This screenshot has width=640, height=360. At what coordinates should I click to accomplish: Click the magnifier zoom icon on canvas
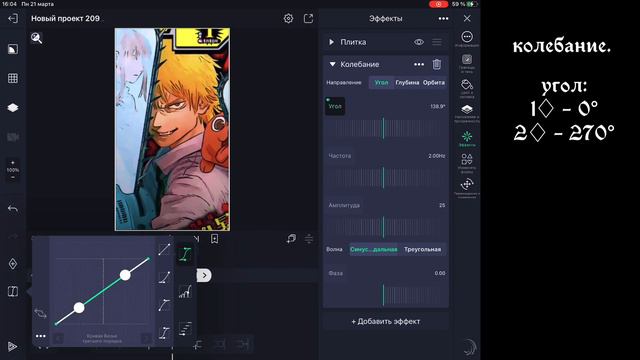coord(36,38)
